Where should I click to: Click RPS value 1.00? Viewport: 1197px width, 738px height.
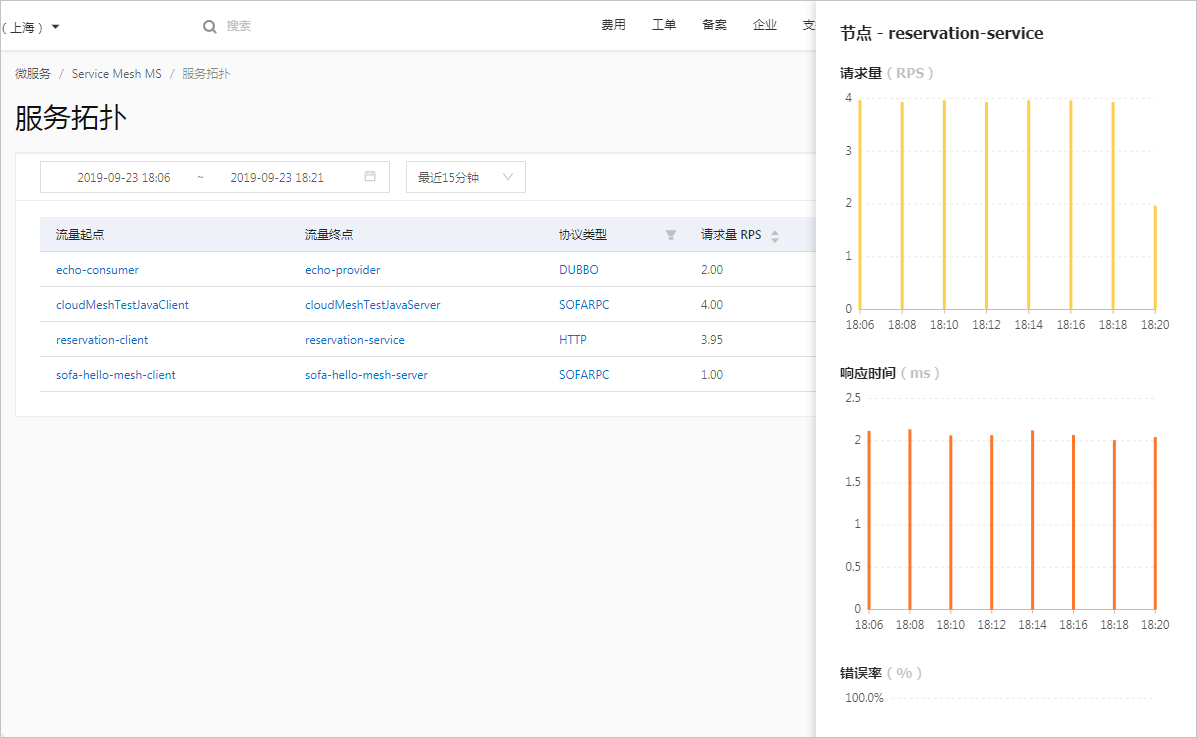711,375
